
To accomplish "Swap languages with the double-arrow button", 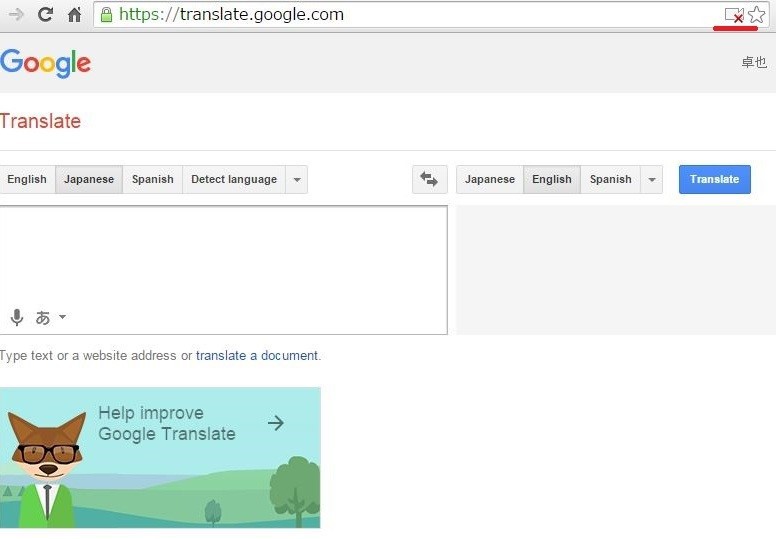I will pyautogui.click(x=429, y=179).
